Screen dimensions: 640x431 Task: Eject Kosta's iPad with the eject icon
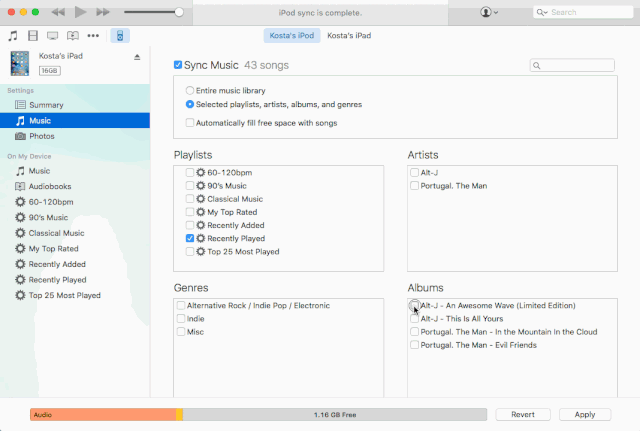coord(137,57)
